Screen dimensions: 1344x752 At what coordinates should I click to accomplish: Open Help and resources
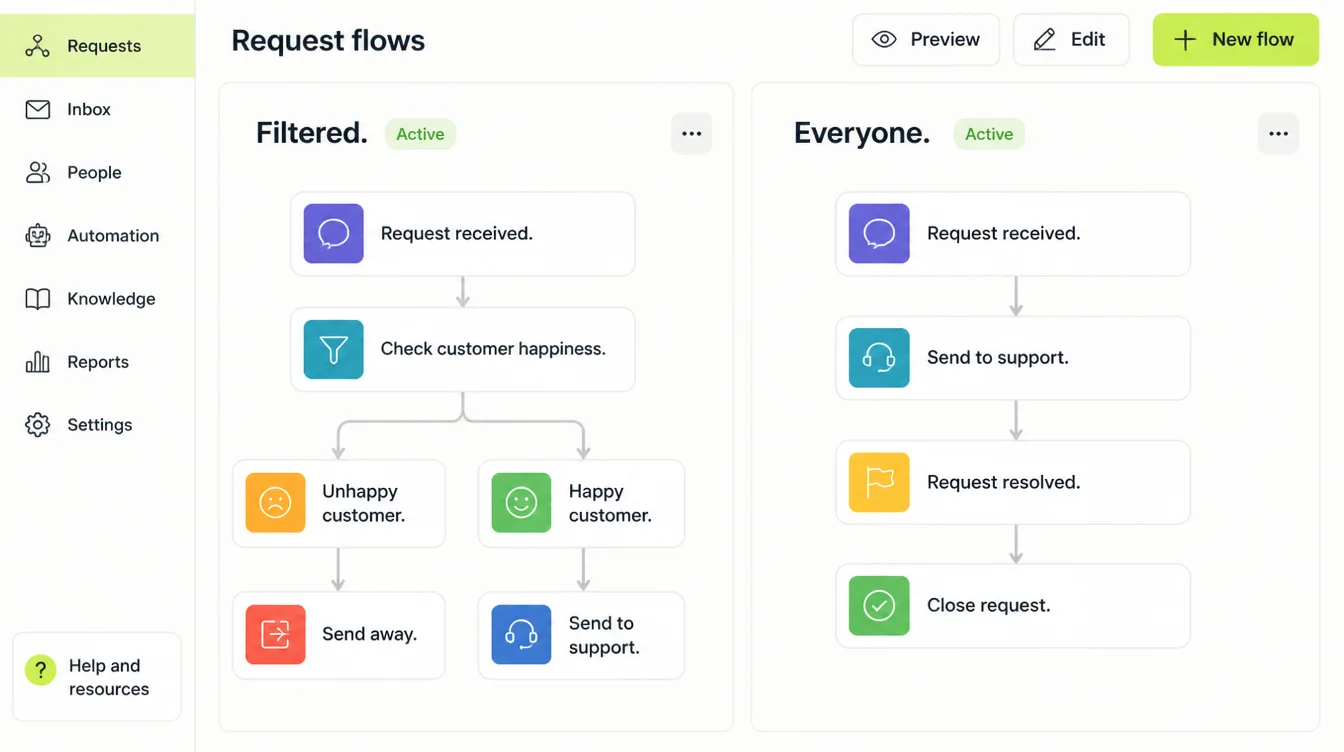pos(97,677)
